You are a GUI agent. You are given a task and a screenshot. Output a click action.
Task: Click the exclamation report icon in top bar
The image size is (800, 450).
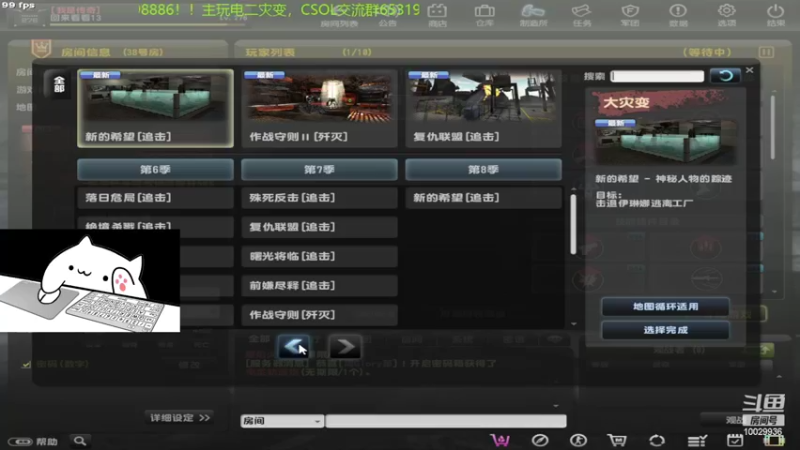[678, 14]
